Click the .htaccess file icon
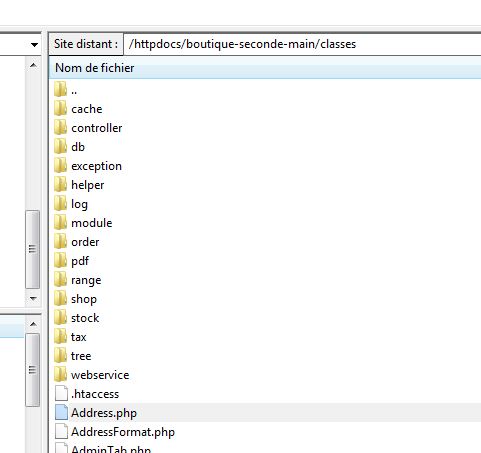 click(x=61, y=394)
